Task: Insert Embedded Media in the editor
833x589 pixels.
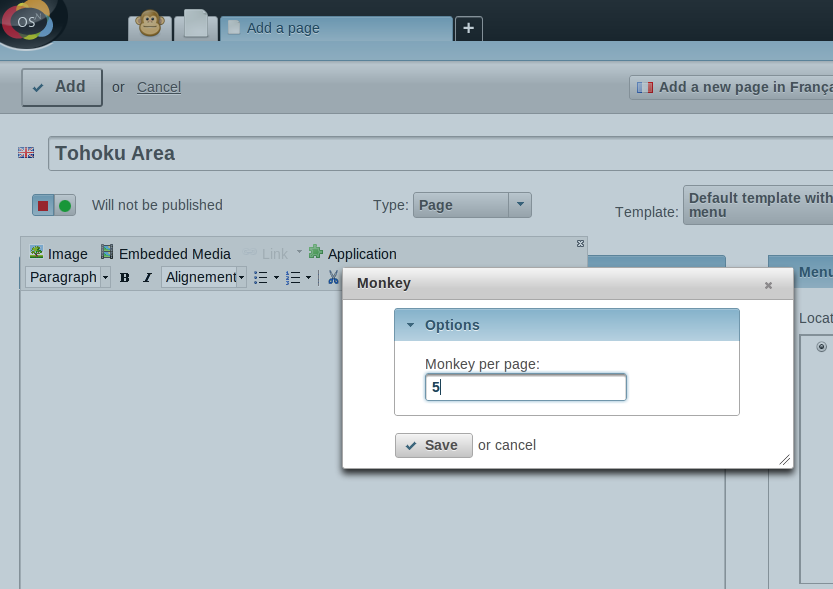Action: (x=165, y=254)
